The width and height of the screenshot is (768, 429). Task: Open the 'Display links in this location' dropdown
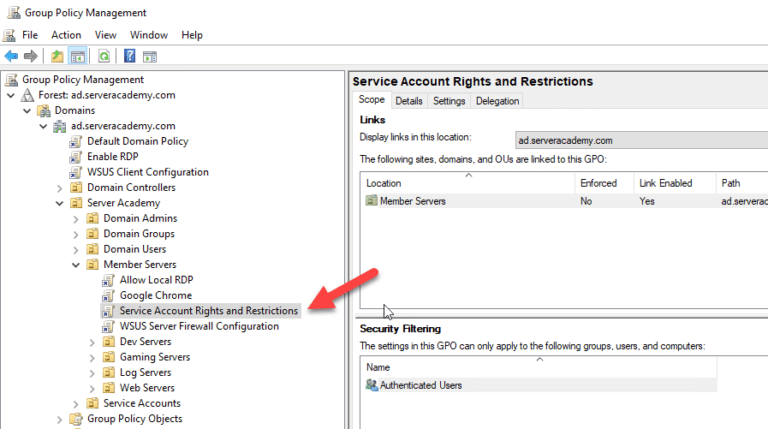[x=640, y=139]
